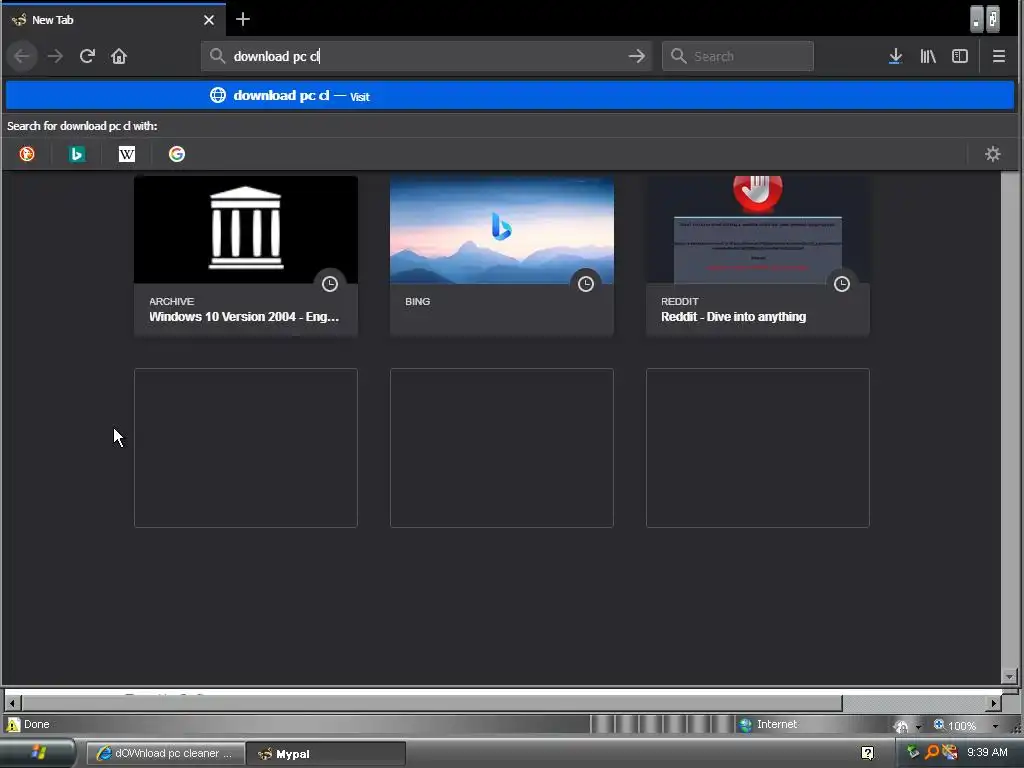Open the Bing top site tile
Viewport: 1024px width, 768px height.
point(502,256)
